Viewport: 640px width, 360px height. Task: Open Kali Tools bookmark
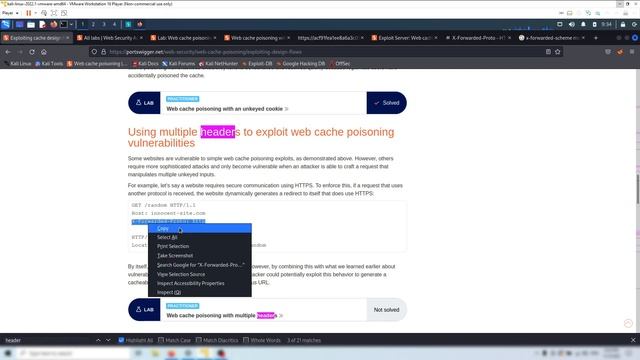click(x=49, y=64)
